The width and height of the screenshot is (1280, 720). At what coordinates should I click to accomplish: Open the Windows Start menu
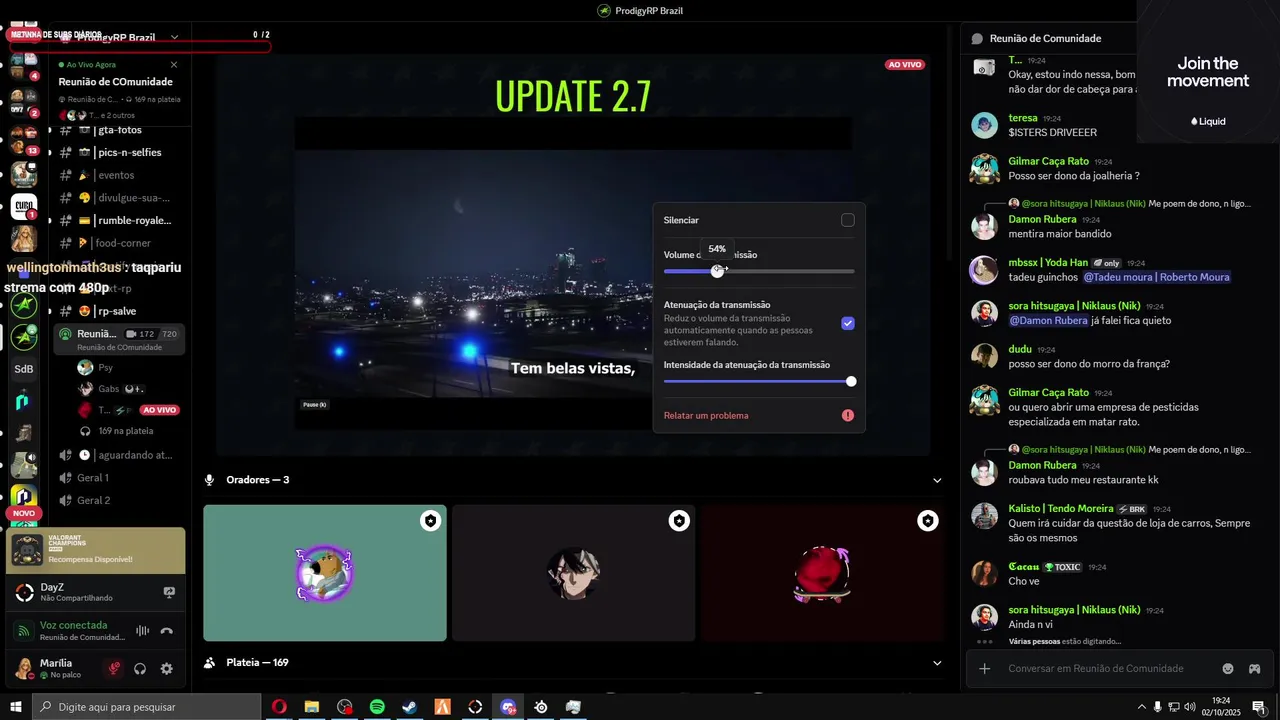pos(16,707)
